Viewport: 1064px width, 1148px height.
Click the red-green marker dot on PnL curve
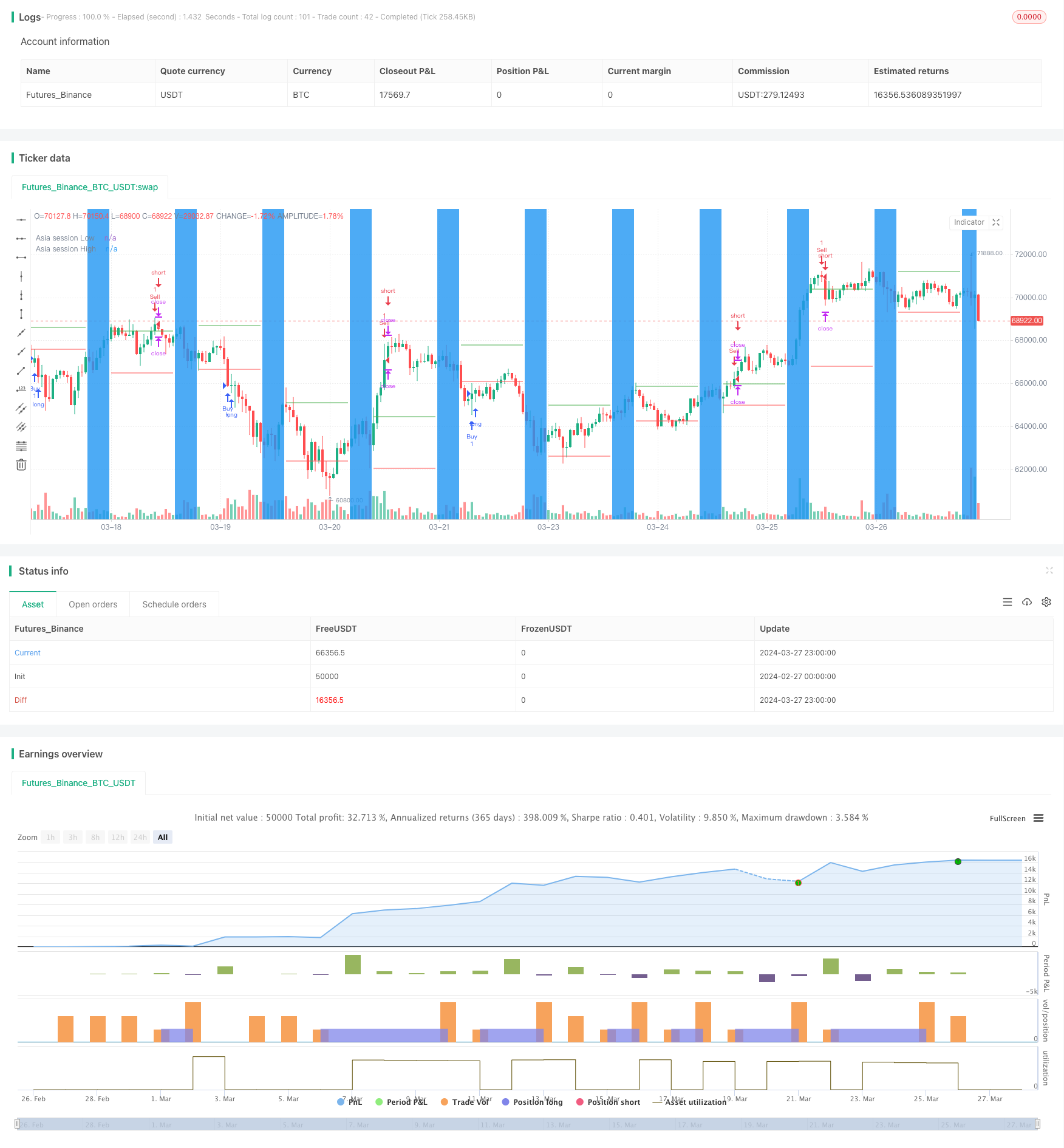(x=798, y=883)
